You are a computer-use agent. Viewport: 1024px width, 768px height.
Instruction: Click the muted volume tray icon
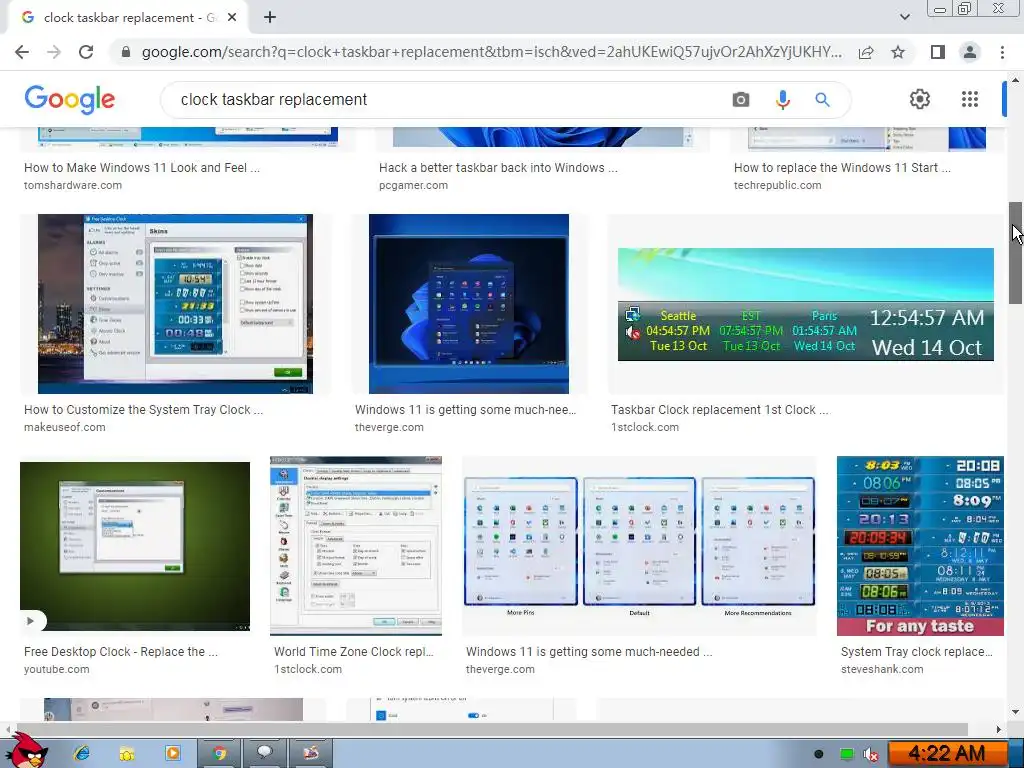tap(871, 754)
